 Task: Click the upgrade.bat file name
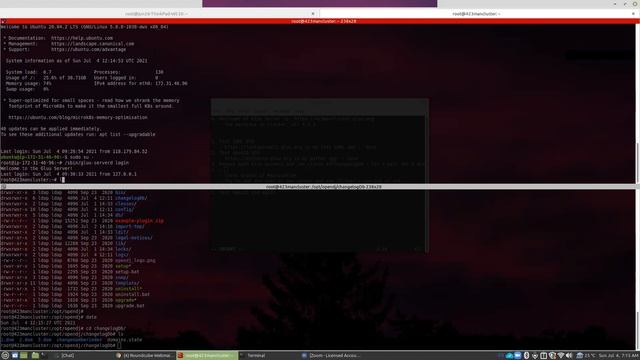click(130, 306)
